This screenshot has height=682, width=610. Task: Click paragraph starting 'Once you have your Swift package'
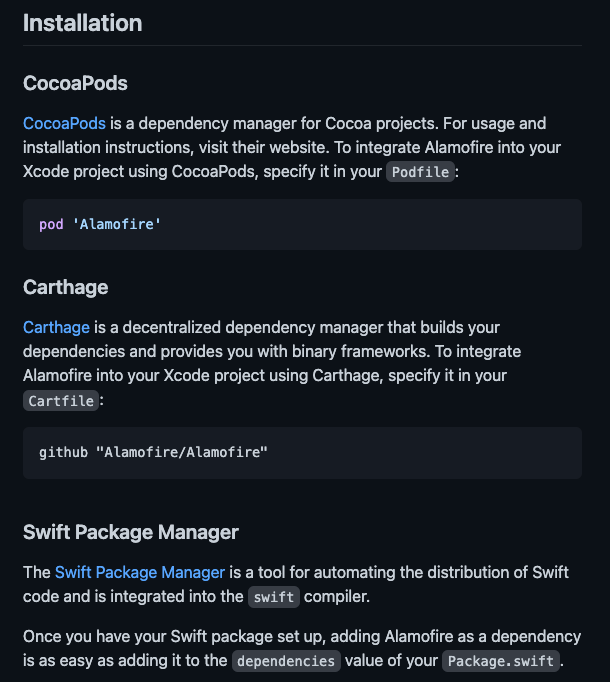click(x=302, y=649)
